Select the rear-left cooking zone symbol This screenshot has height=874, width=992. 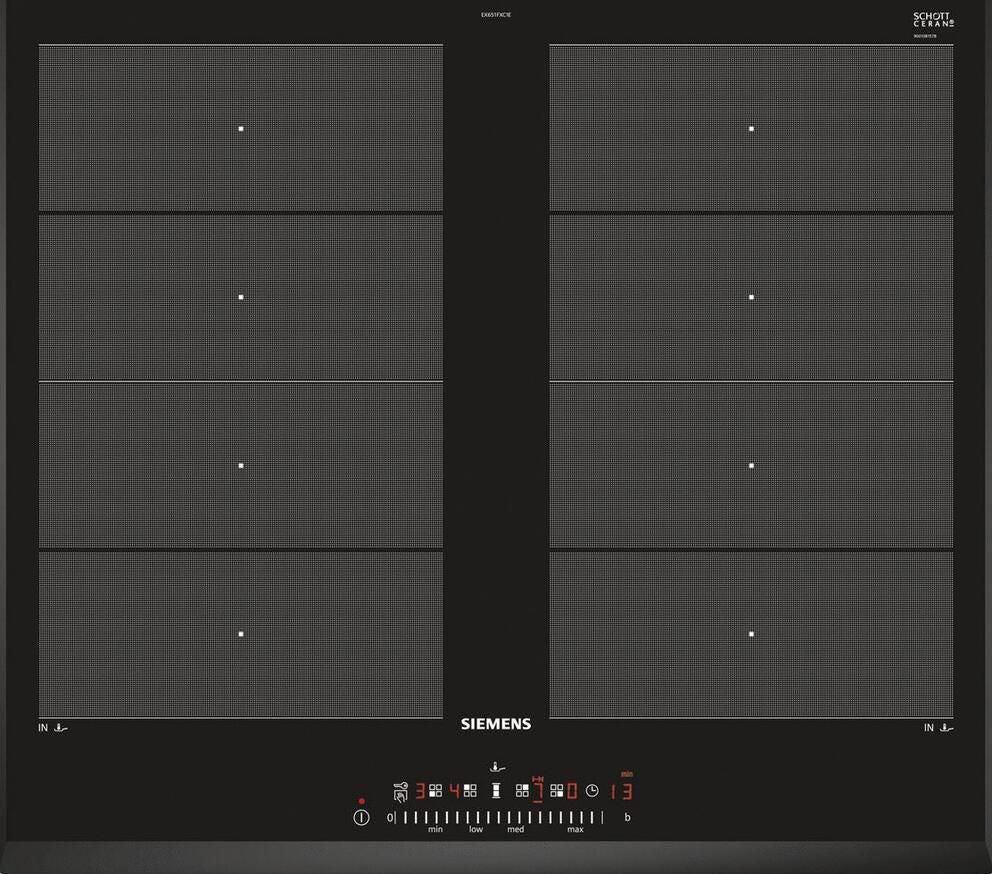(x=470, y=790)
